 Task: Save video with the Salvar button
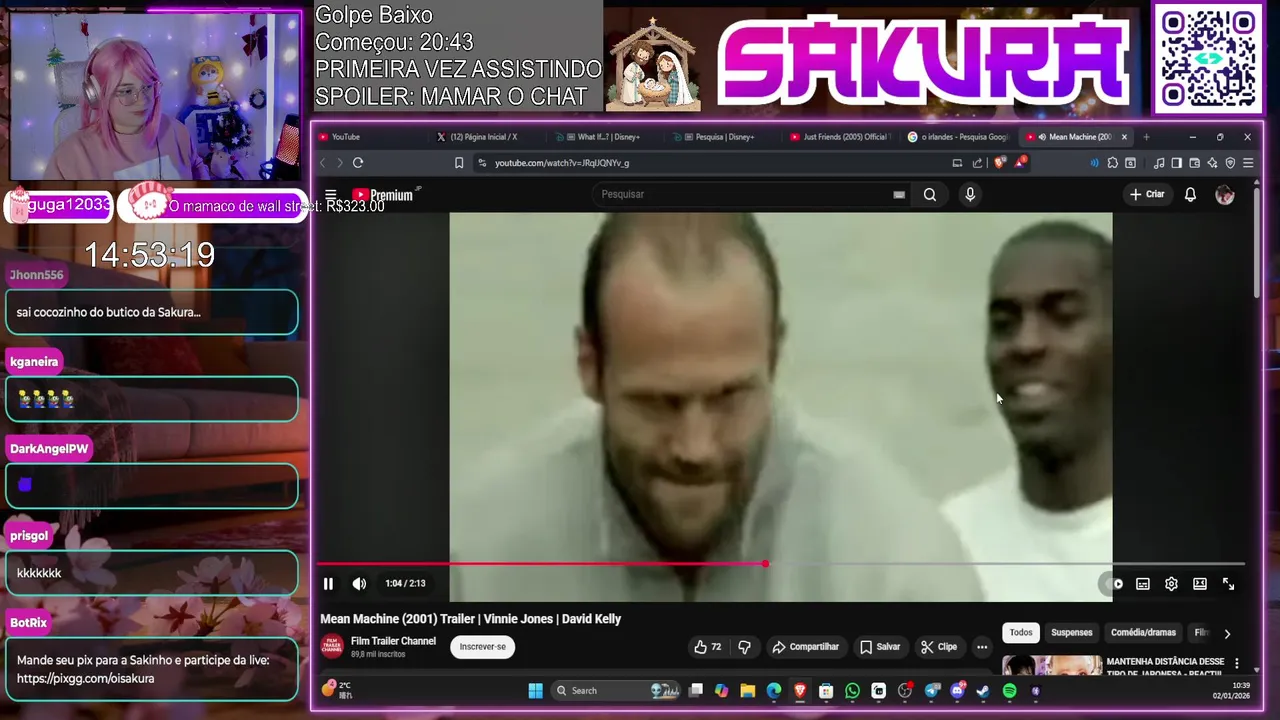pos(880,647)
